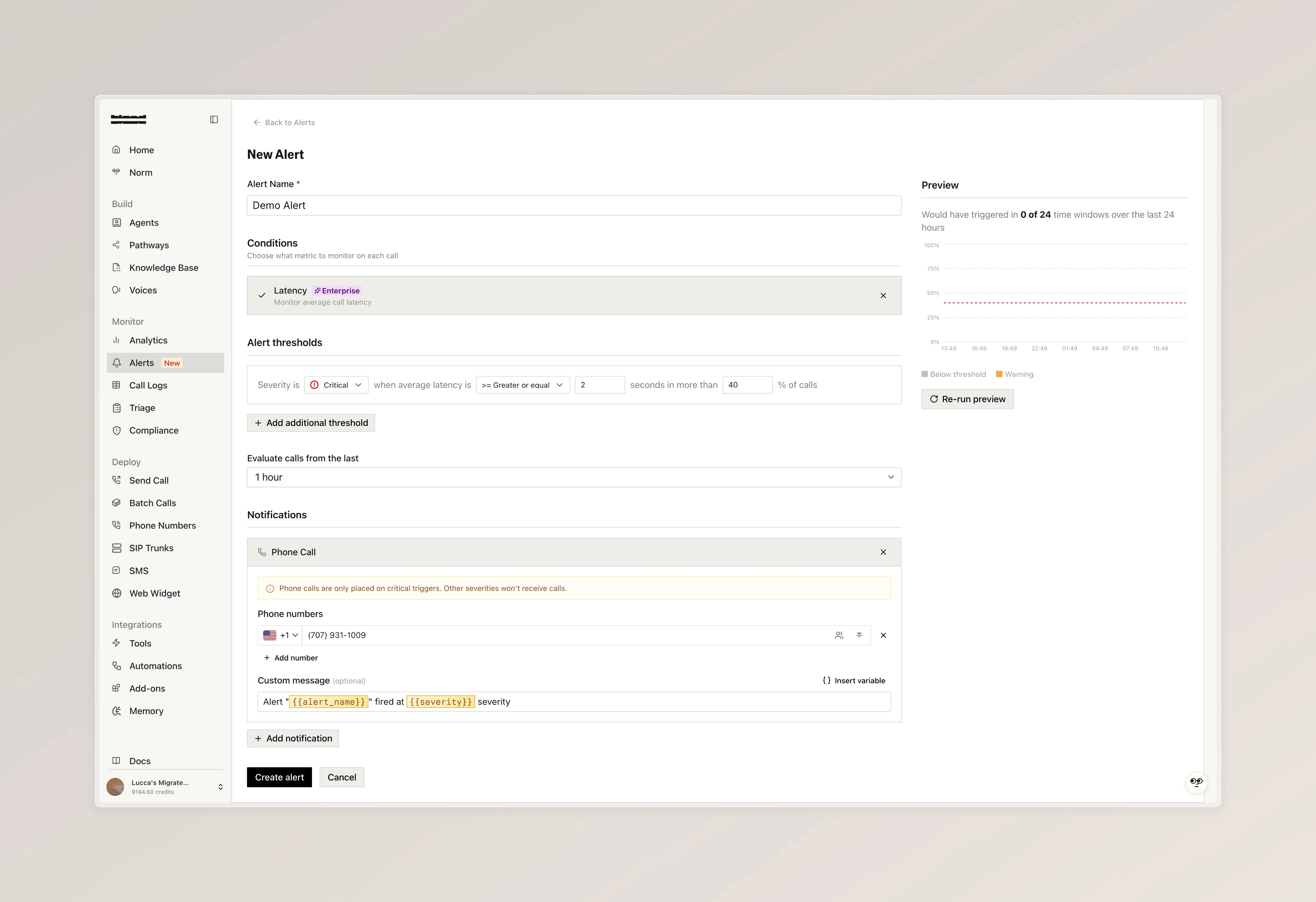1316x902 pixels.
Task: Click the Phone Numbers icon
Action: 117,525
